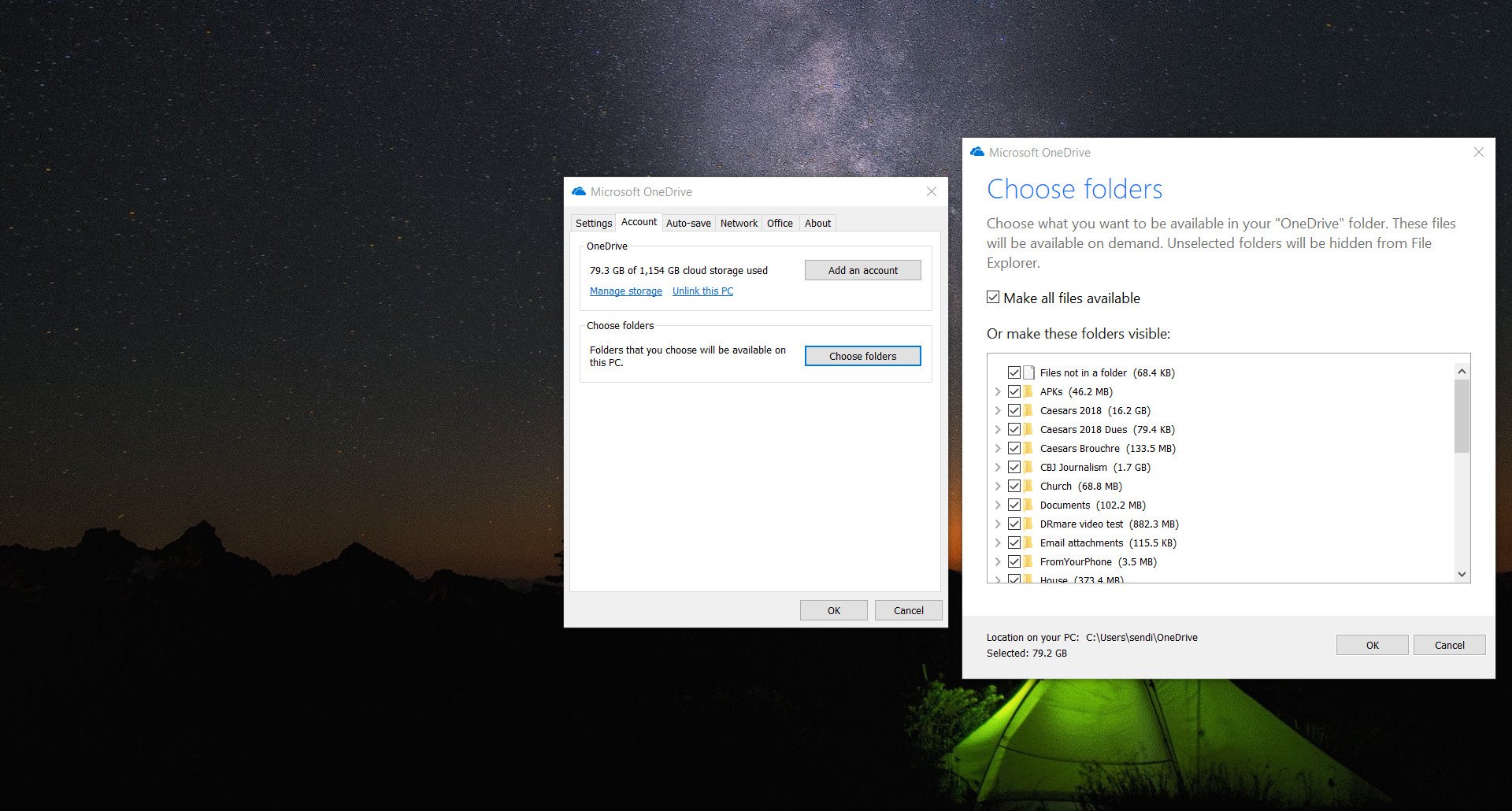Go to the About tab
1512x811 pixels.
(x=817, y=223)
